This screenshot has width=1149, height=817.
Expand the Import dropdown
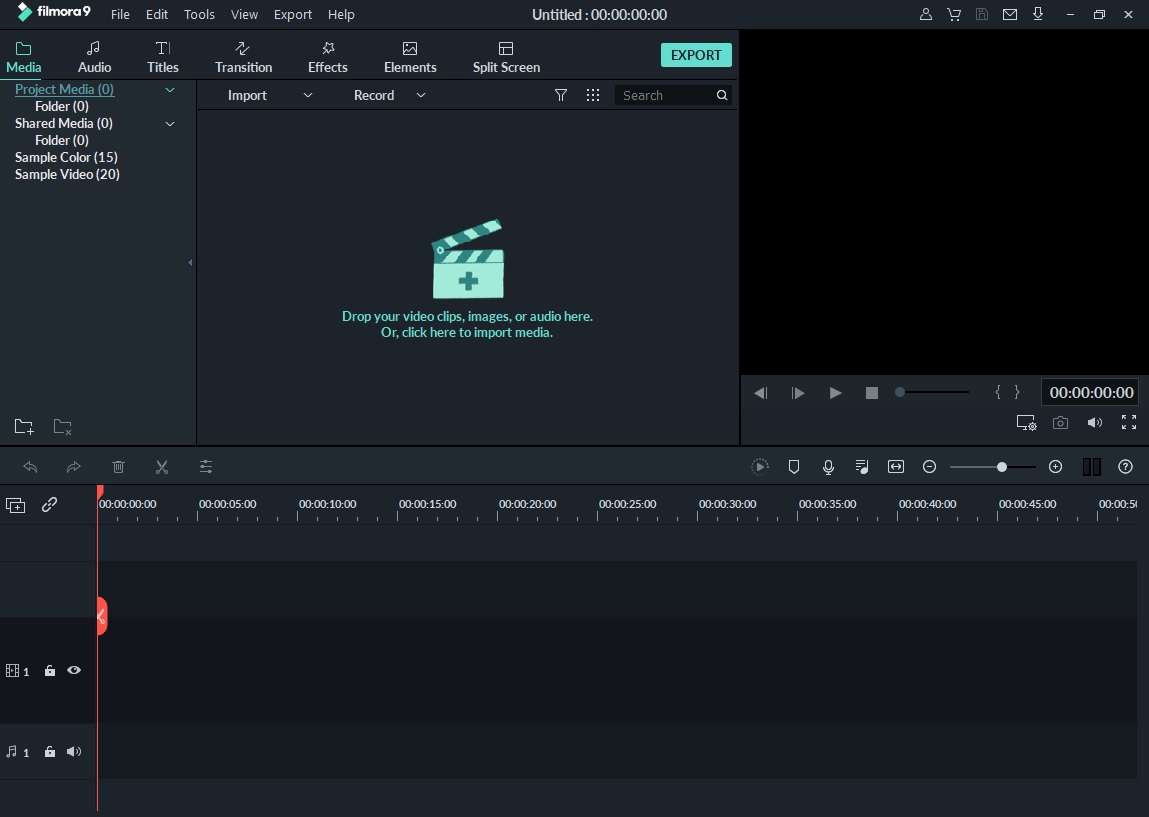coord(307,95)
